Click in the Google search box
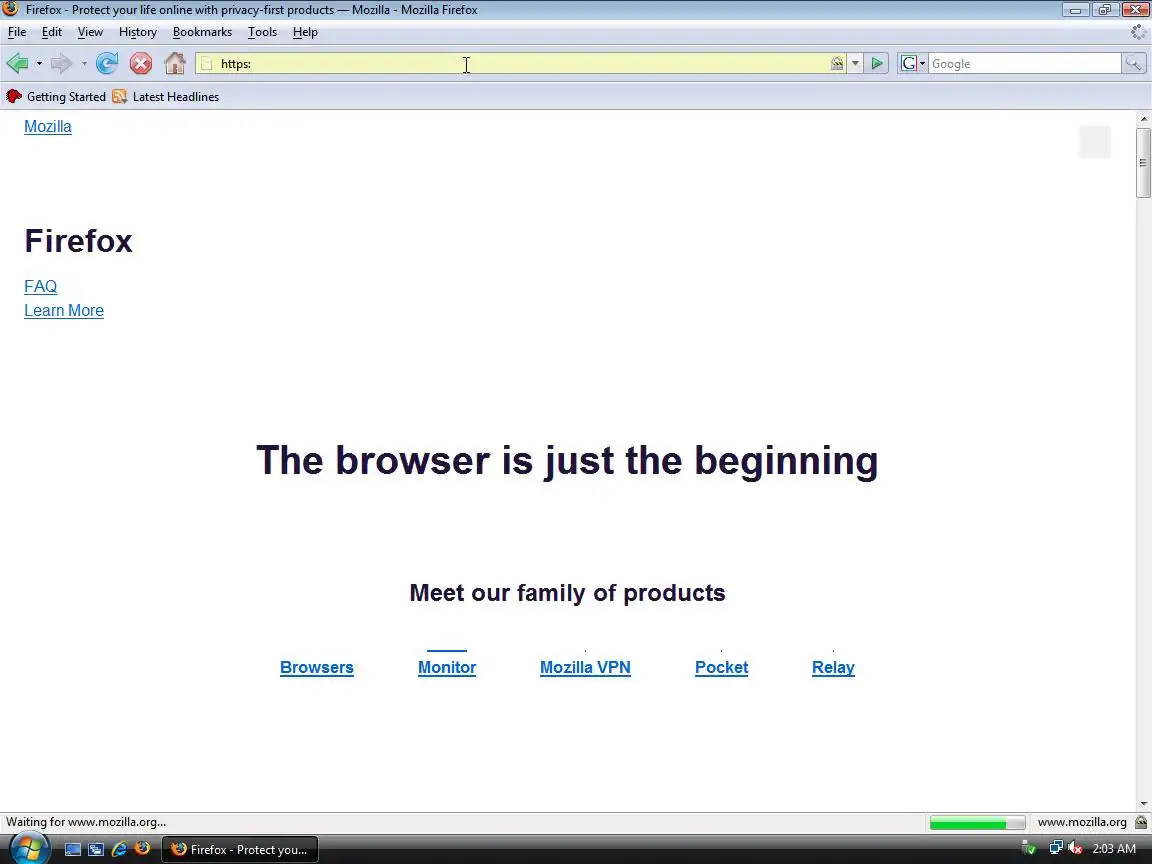The height and width of the screenshot is (864, 1152). point(1025,64)
